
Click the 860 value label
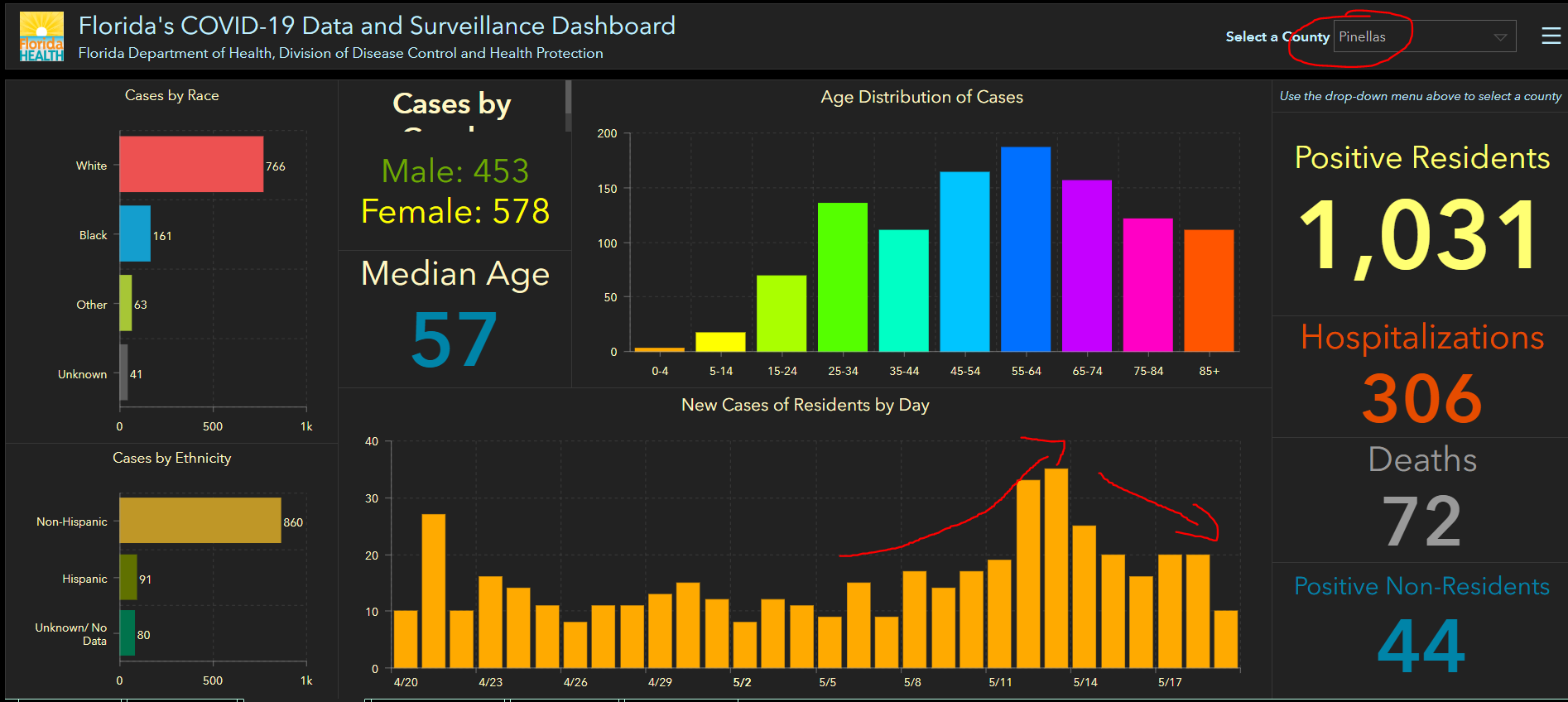pyautogui.click(x=293, y=522)
